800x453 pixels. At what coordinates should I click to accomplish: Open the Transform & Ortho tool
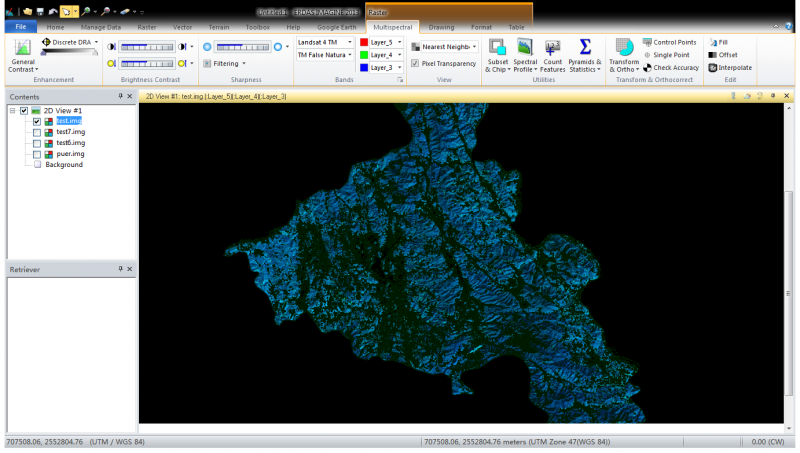pos(624,48)
